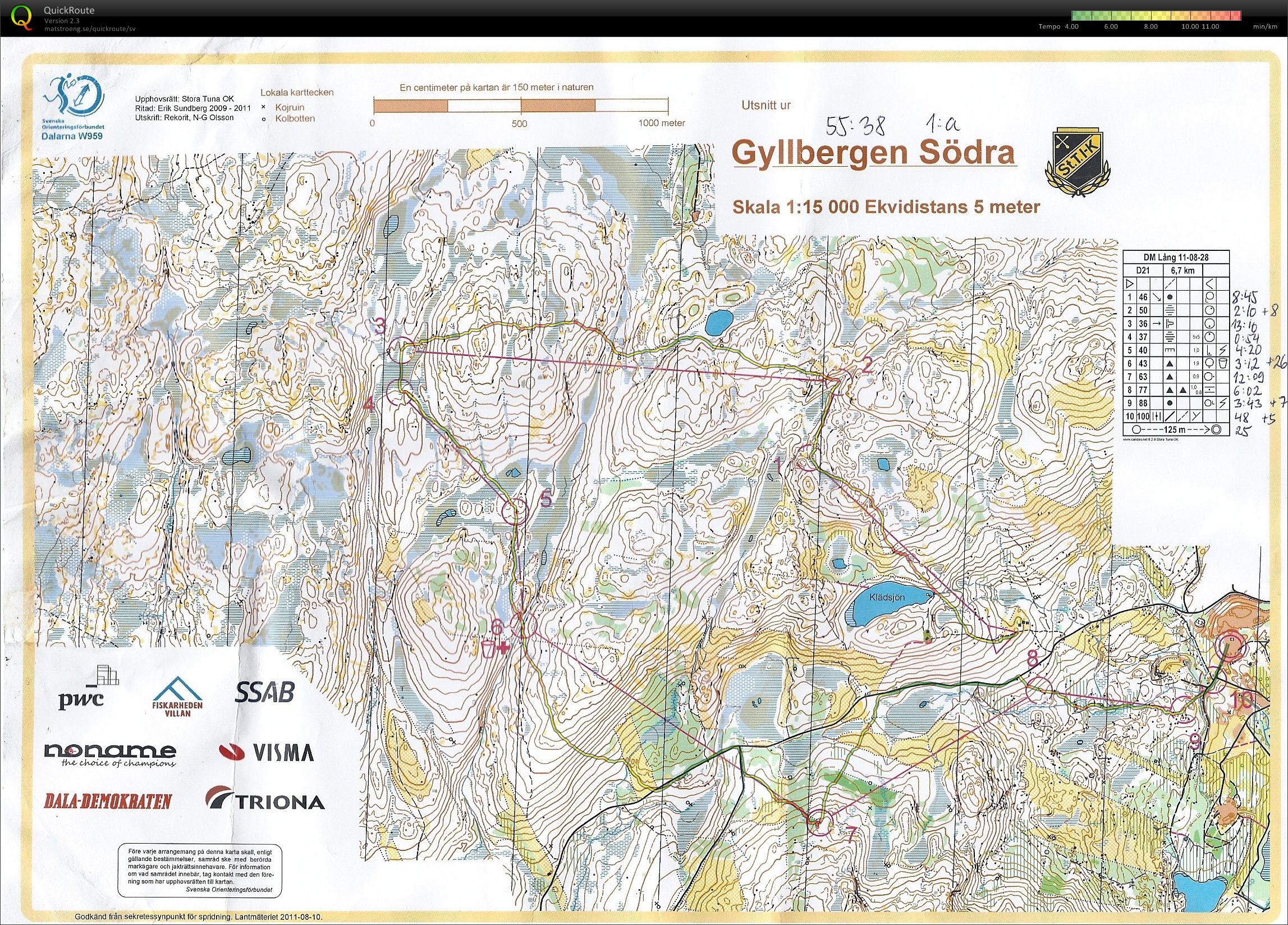This screenshot has height=925, width=1288.
Task: Click the "1000 meter" scale bar label
Action: pyautogui.click(x=662, y=123)
